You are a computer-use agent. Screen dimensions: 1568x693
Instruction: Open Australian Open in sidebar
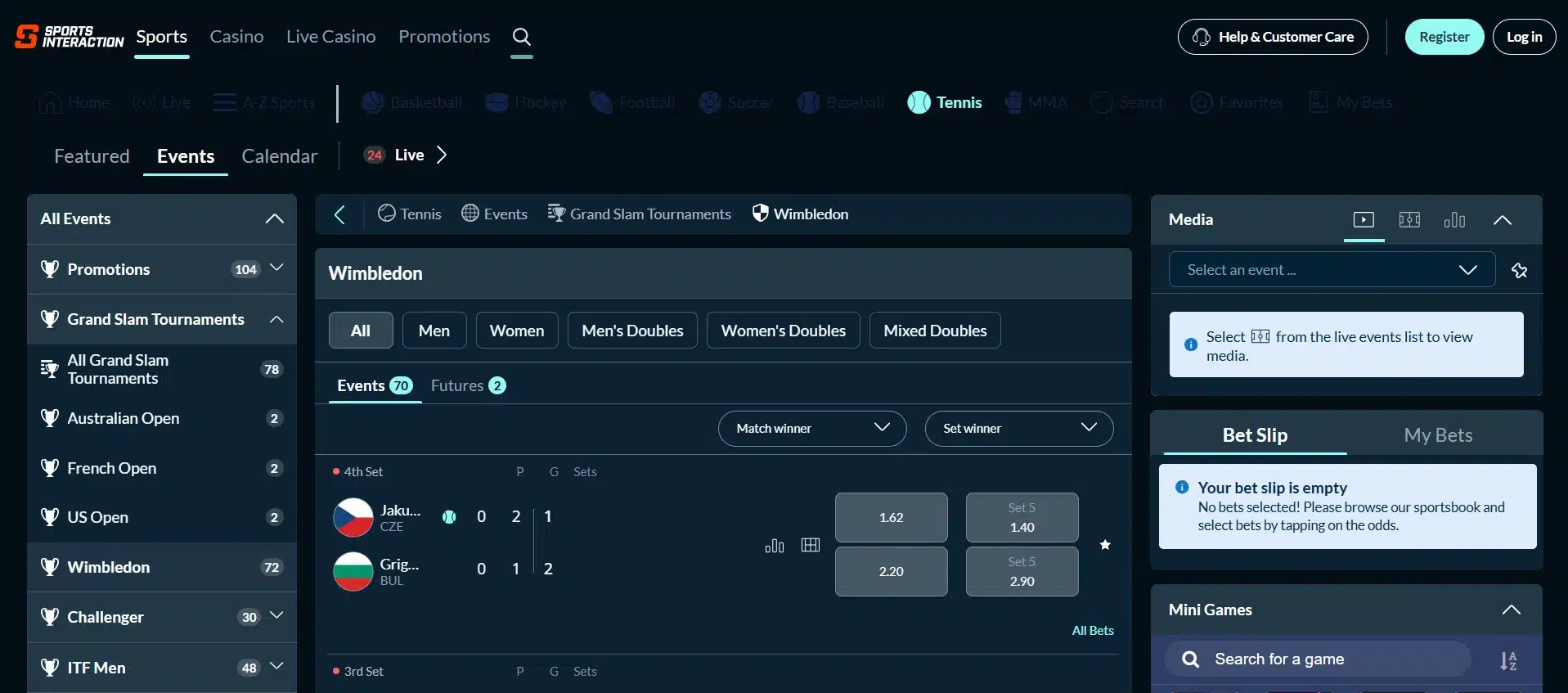point(162,418)
